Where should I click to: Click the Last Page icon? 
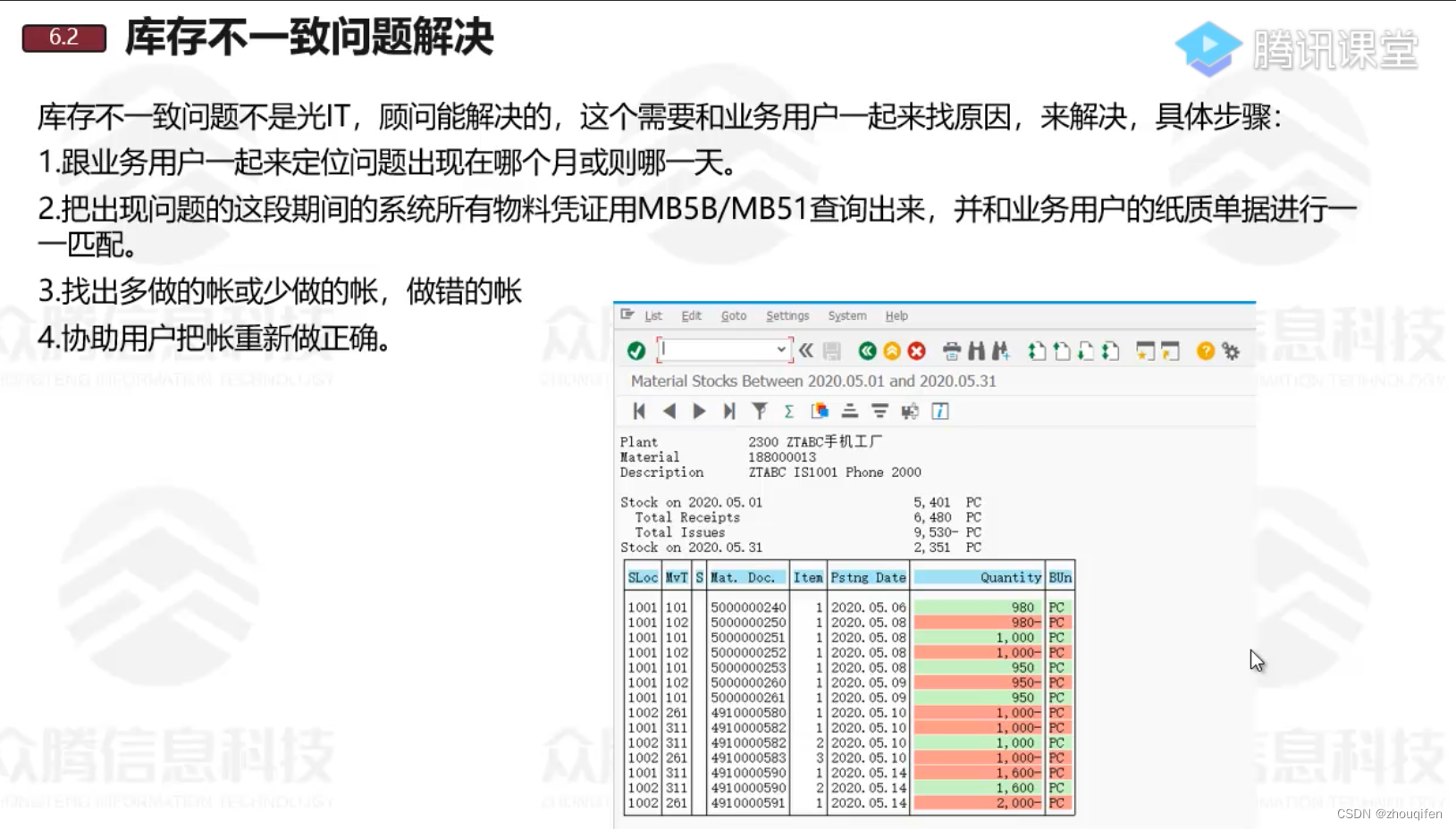(x=1110, y=351)
